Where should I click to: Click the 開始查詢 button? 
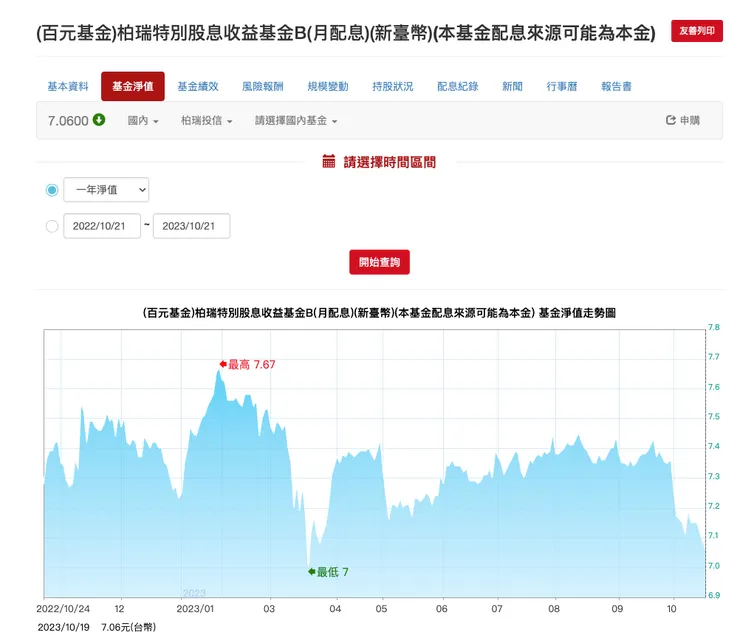coord(379,262)
